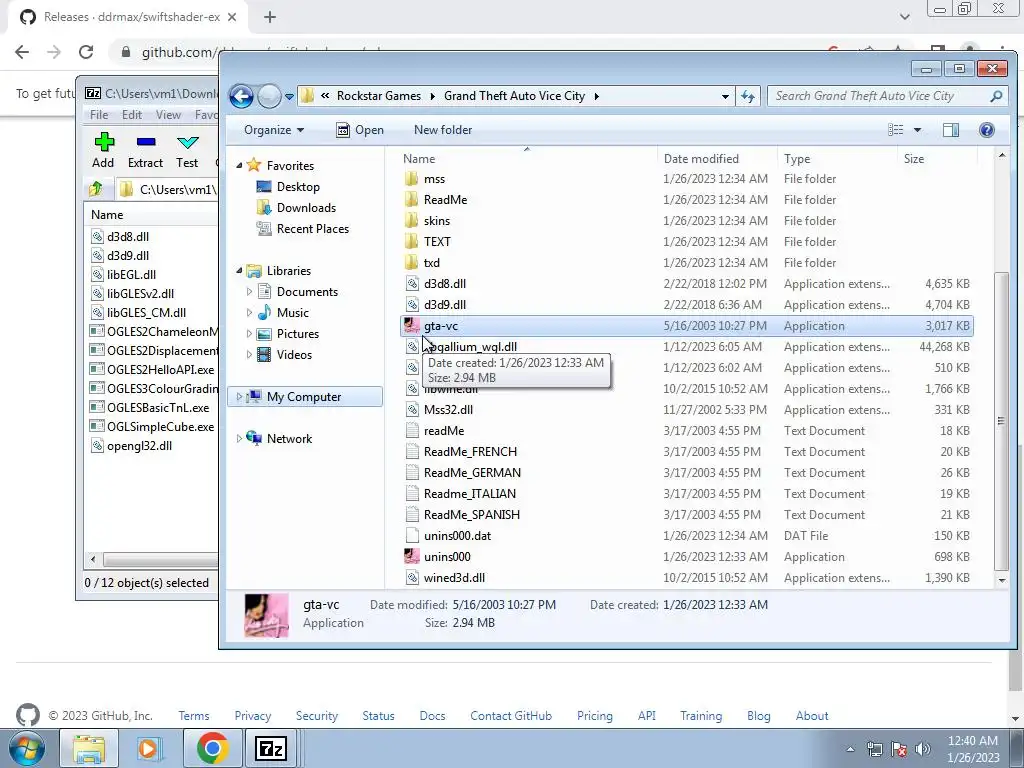Click scroll-down arrow of Explorer file list

[x=1002, y=580]
